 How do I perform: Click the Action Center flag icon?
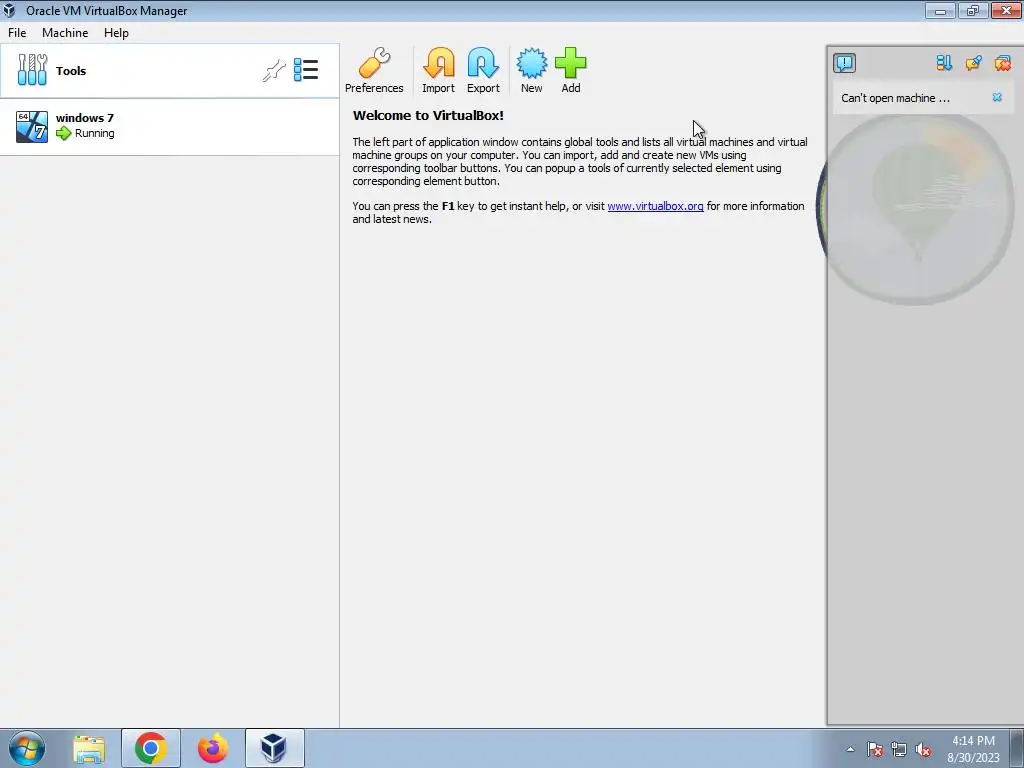pyautogui.click(x=875, y=749)
